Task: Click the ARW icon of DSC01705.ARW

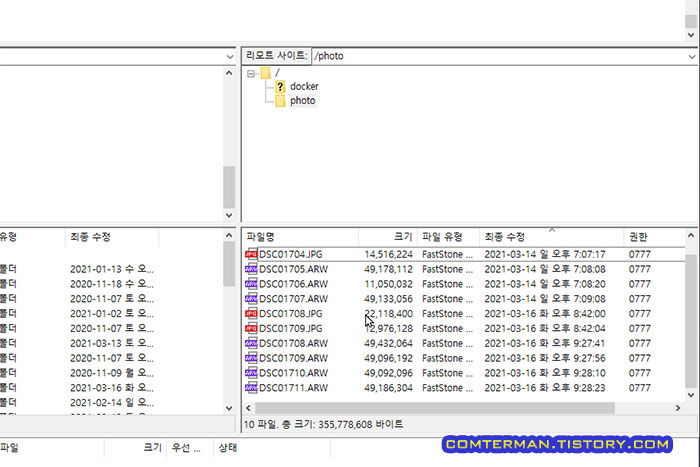Action: point(251,269)
